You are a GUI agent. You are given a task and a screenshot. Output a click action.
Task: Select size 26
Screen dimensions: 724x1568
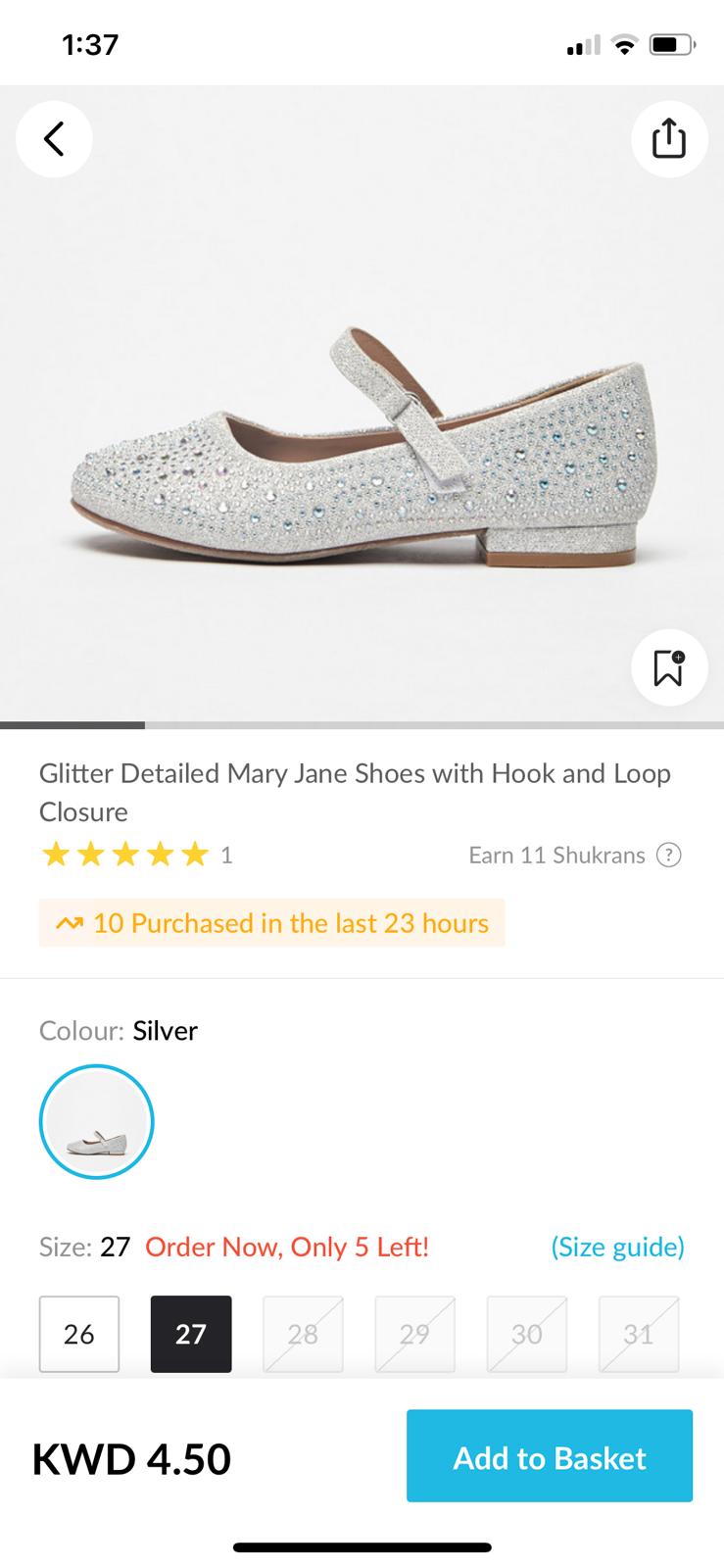point(79,1334)
